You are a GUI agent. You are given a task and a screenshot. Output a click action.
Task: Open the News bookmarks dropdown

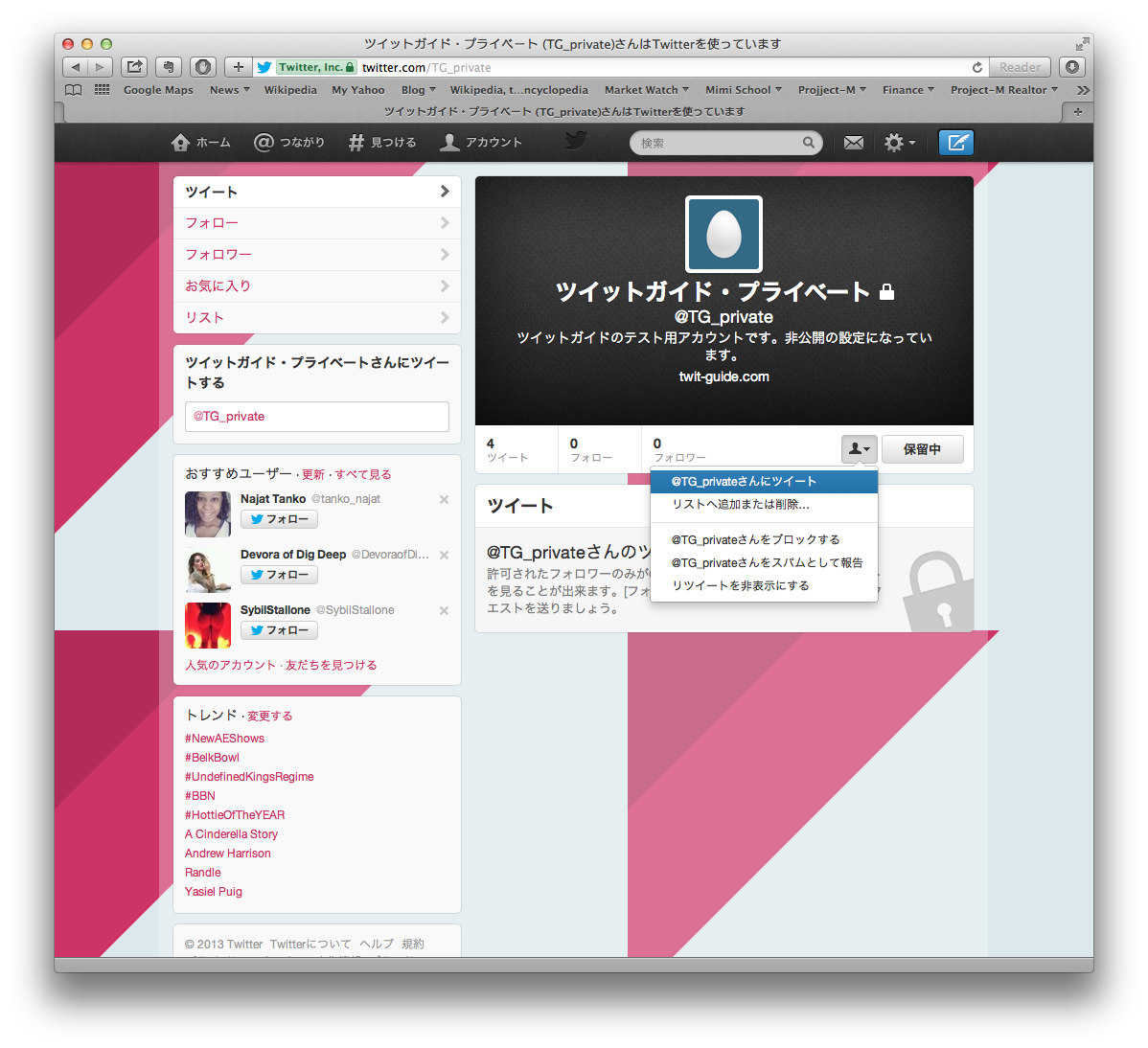click(x=229, y=90)
